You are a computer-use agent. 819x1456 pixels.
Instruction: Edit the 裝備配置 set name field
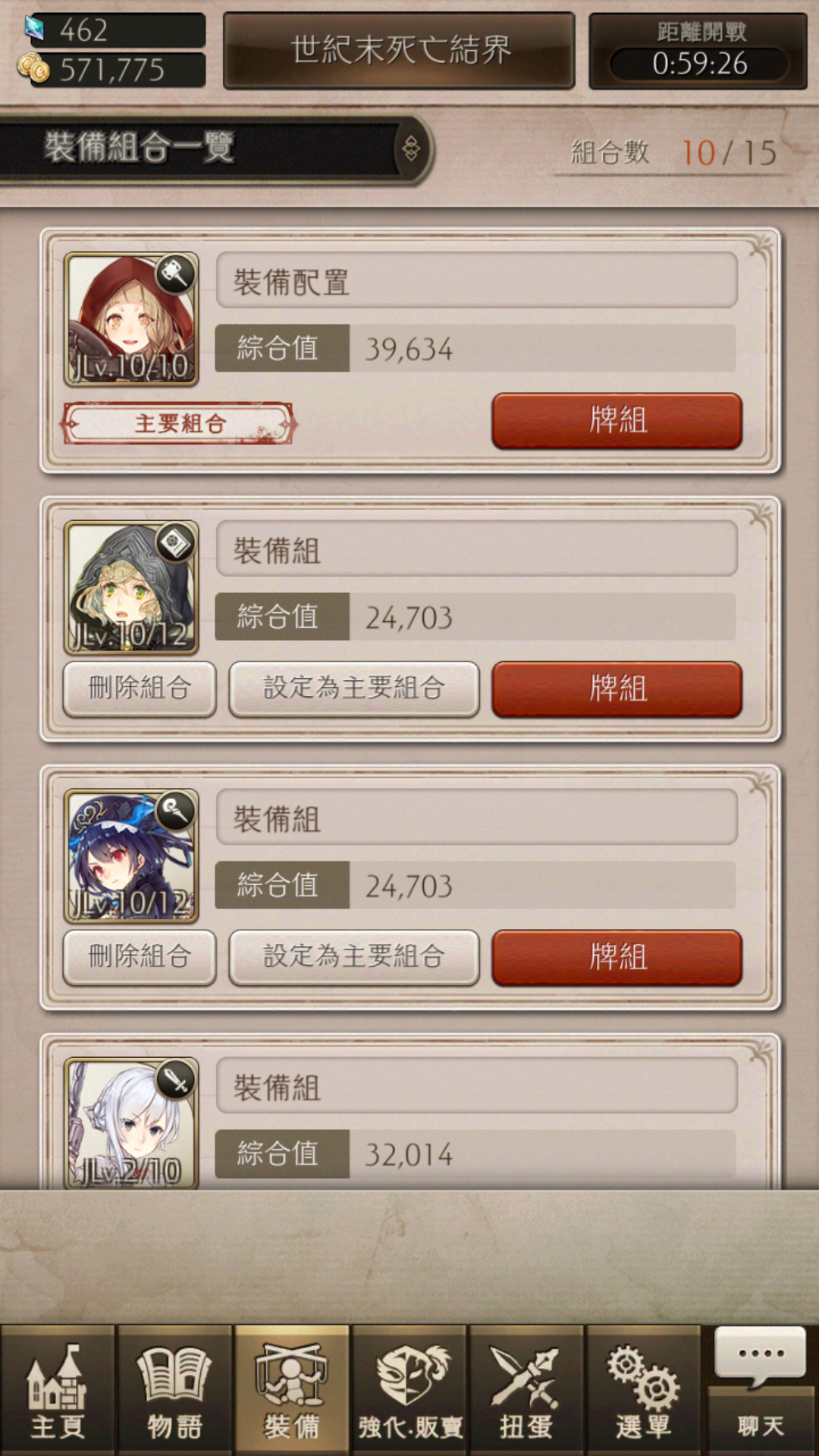[x=477, y=281]
